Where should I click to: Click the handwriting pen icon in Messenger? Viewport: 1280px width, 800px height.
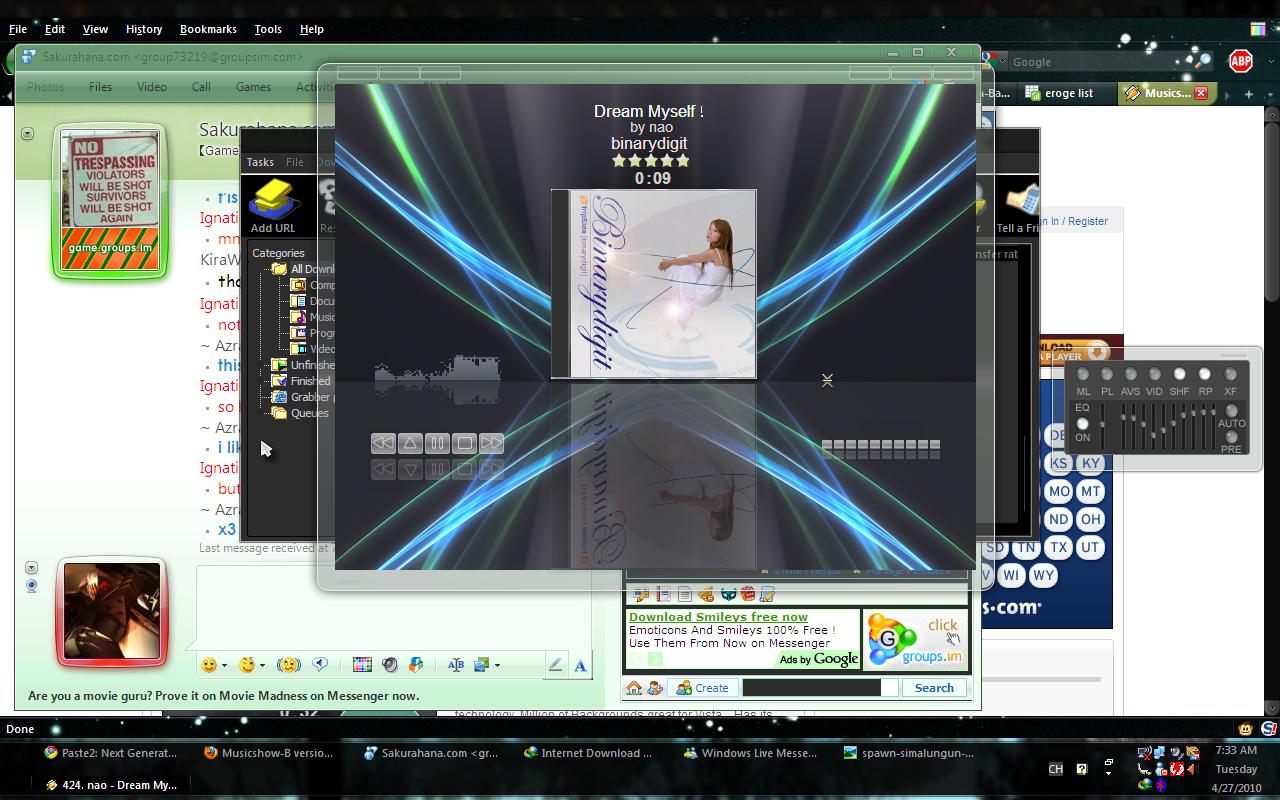click(x=556, y=665)
